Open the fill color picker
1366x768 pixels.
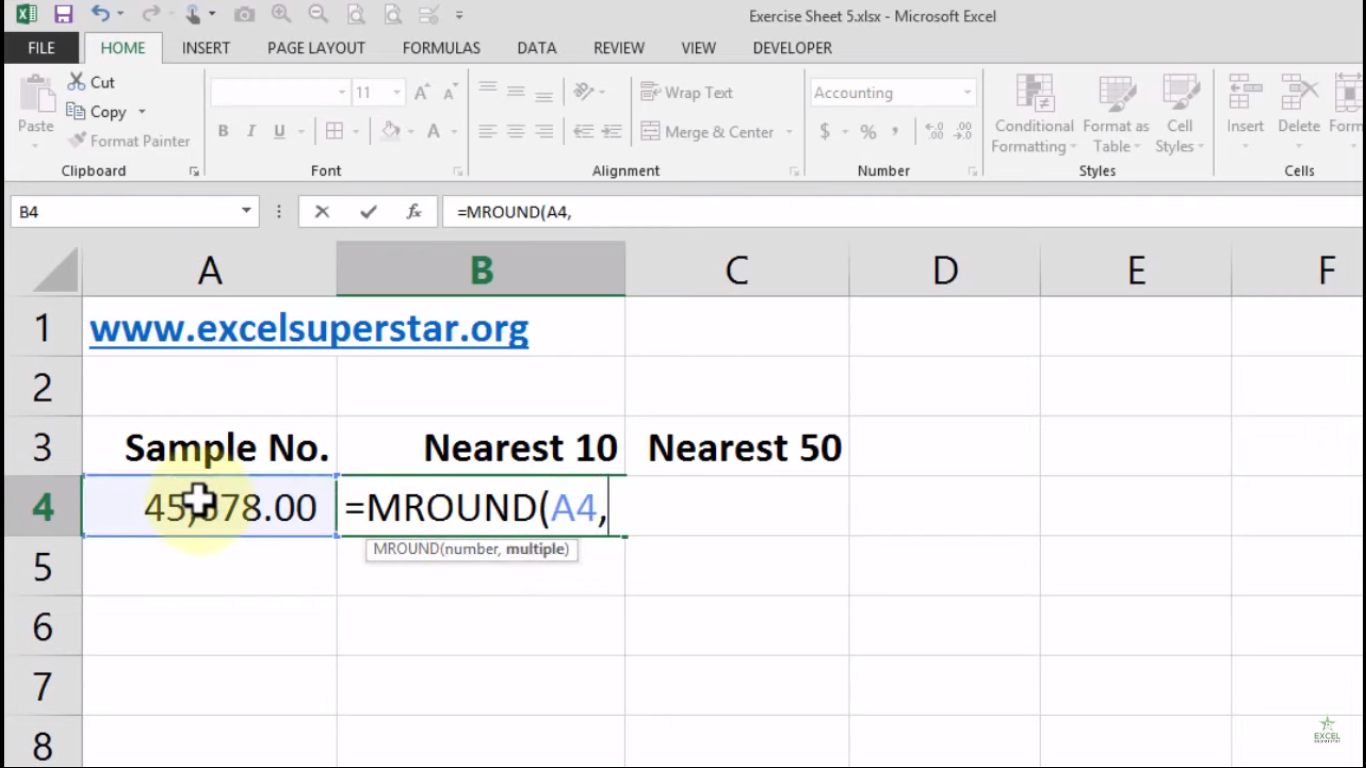click(390, 131)
